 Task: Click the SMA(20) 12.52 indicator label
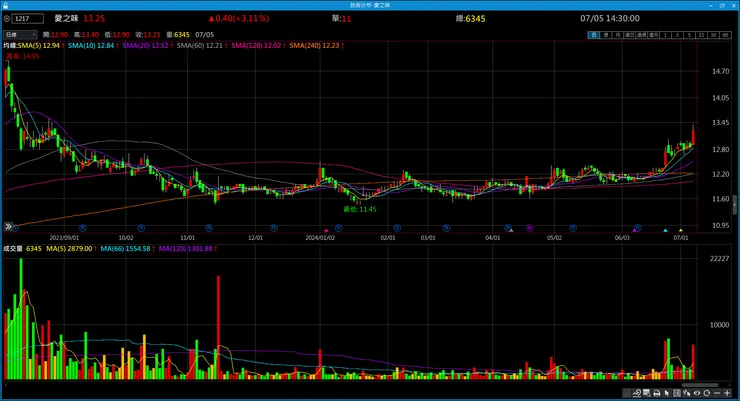(147, 45)
